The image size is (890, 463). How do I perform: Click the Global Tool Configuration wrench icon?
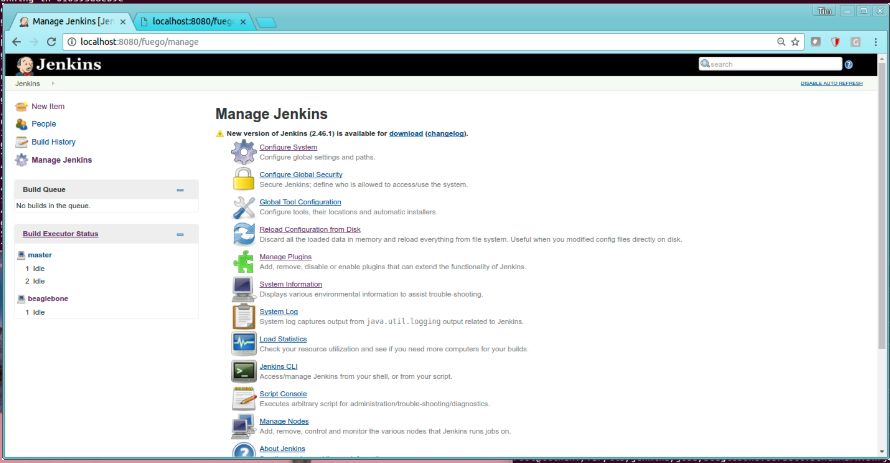pyautogui.click(x=244, y=207)
